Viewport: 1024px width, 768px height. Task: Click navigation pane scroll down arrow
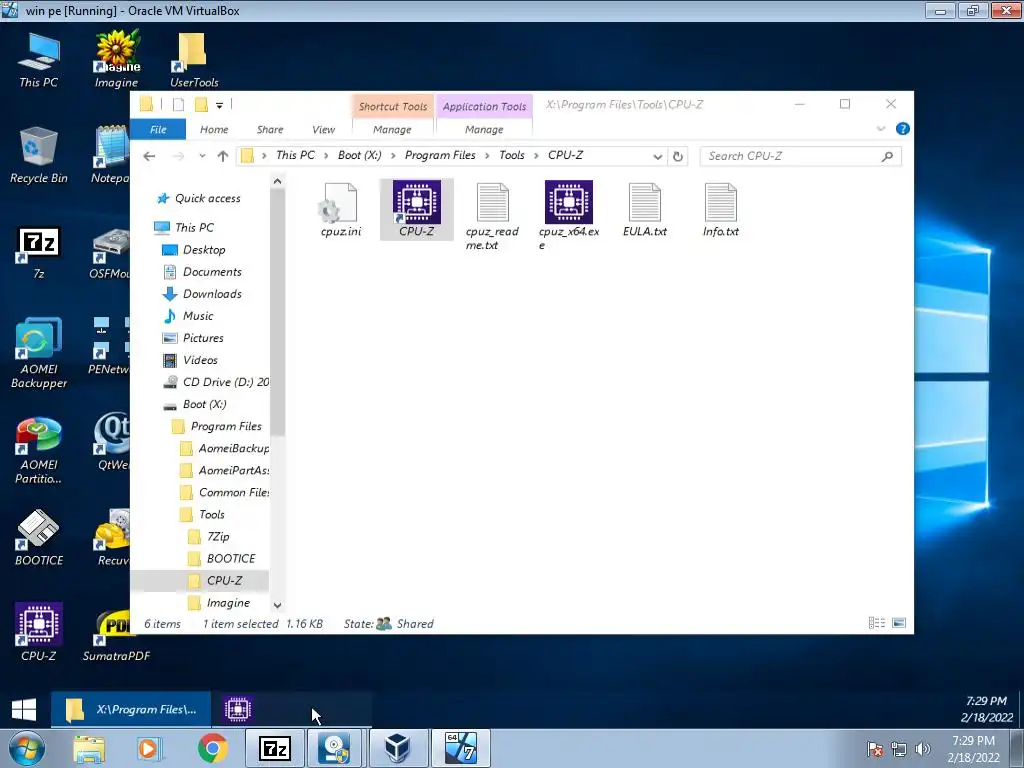click(x=278, y=605)
